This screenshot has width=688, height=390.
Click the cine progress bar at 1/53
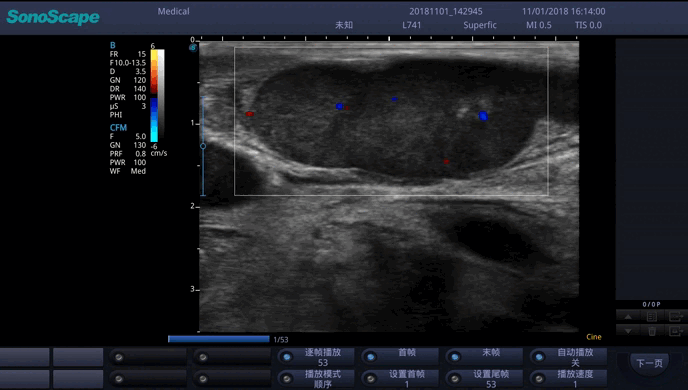[219, 339]
